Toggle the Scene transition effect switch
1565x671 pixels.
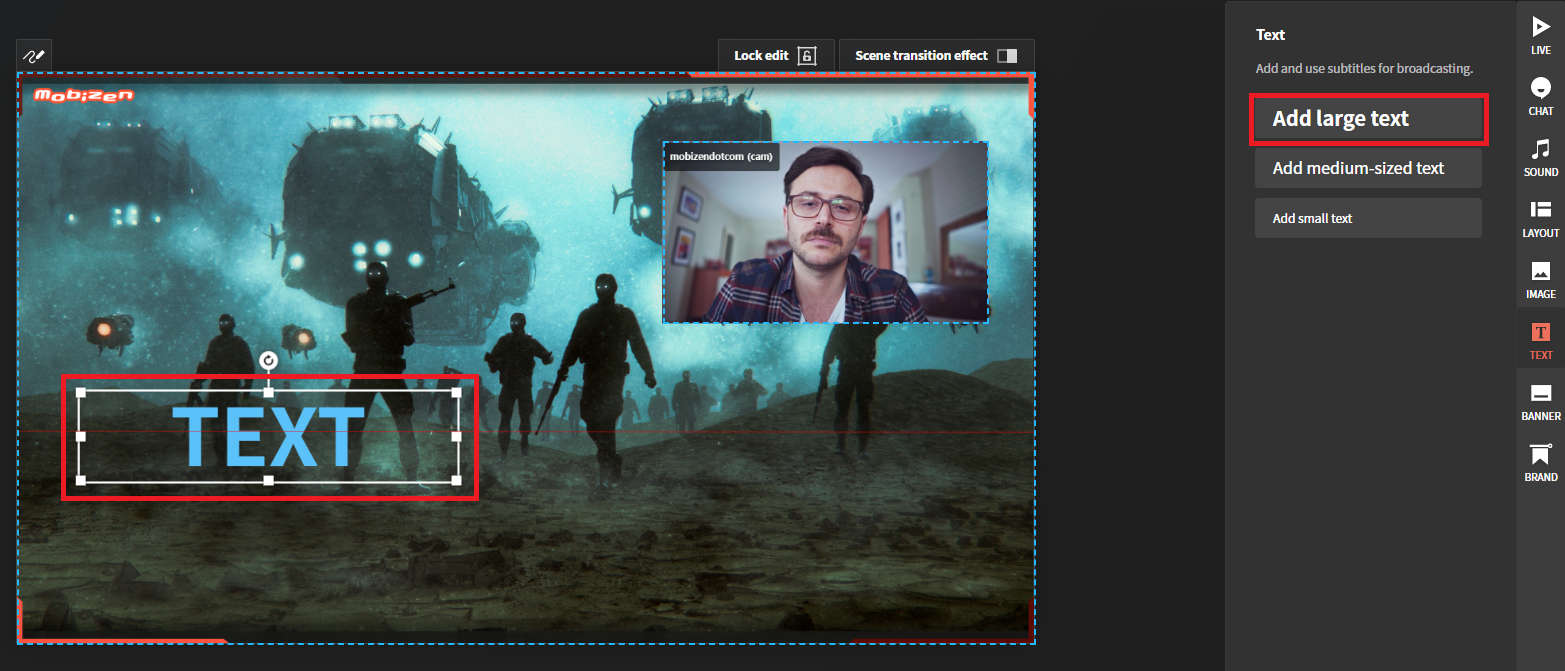(x=1007, y=56)
